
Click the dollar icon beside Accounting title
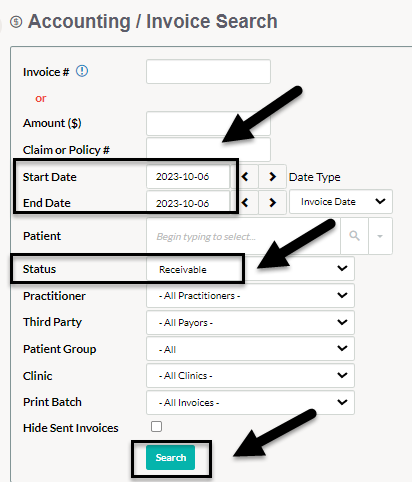[x=16, y=22]
